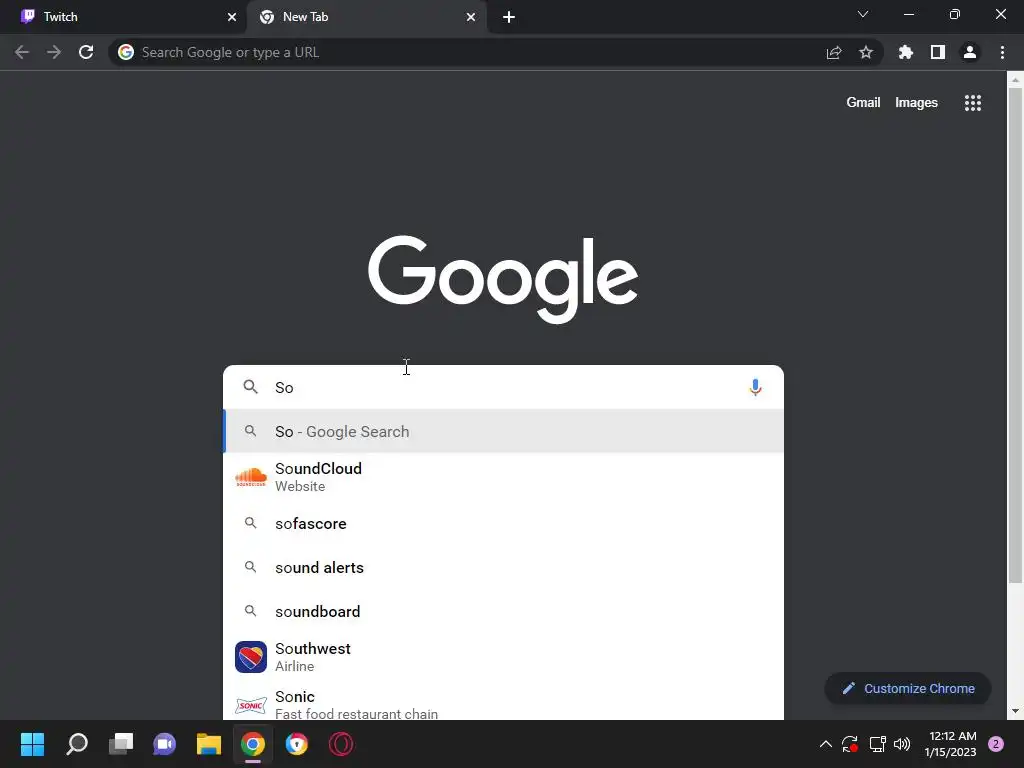This screenshot has height=768, width=1024.
Task: Bookmark this tab with the star icon
Action: tap(866, 52)
